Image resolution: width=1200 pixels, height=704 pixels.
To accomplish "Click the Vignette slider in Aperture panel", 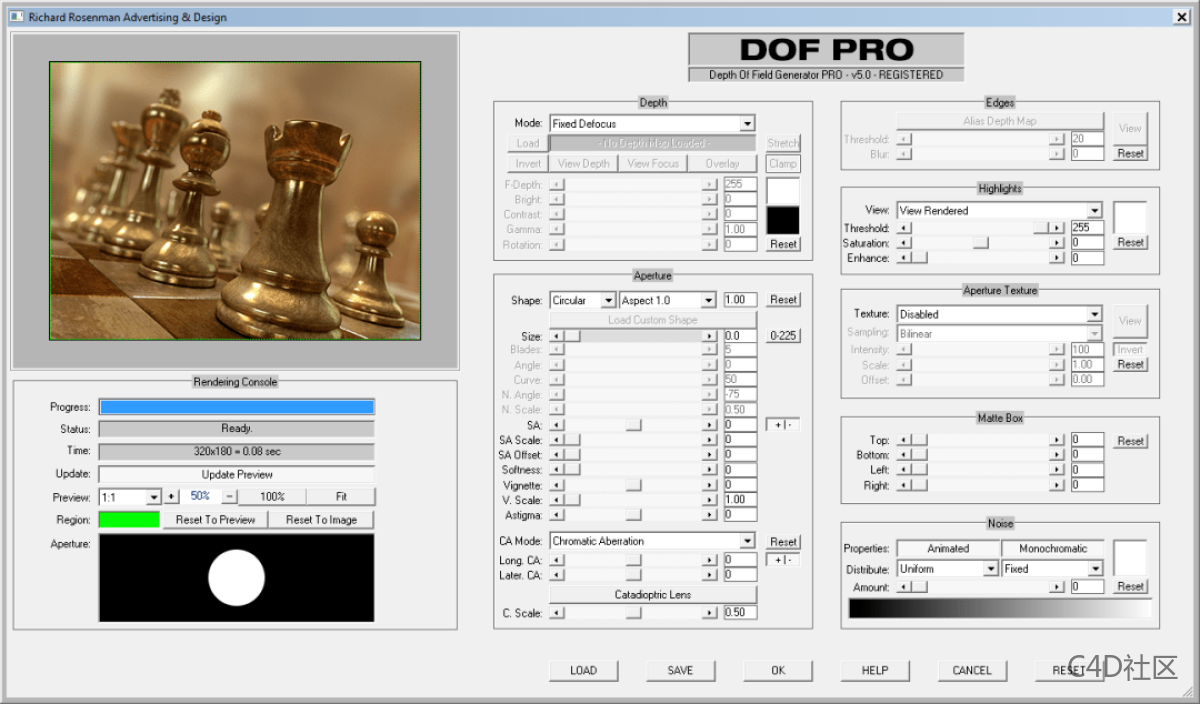I will coord(634,485).
